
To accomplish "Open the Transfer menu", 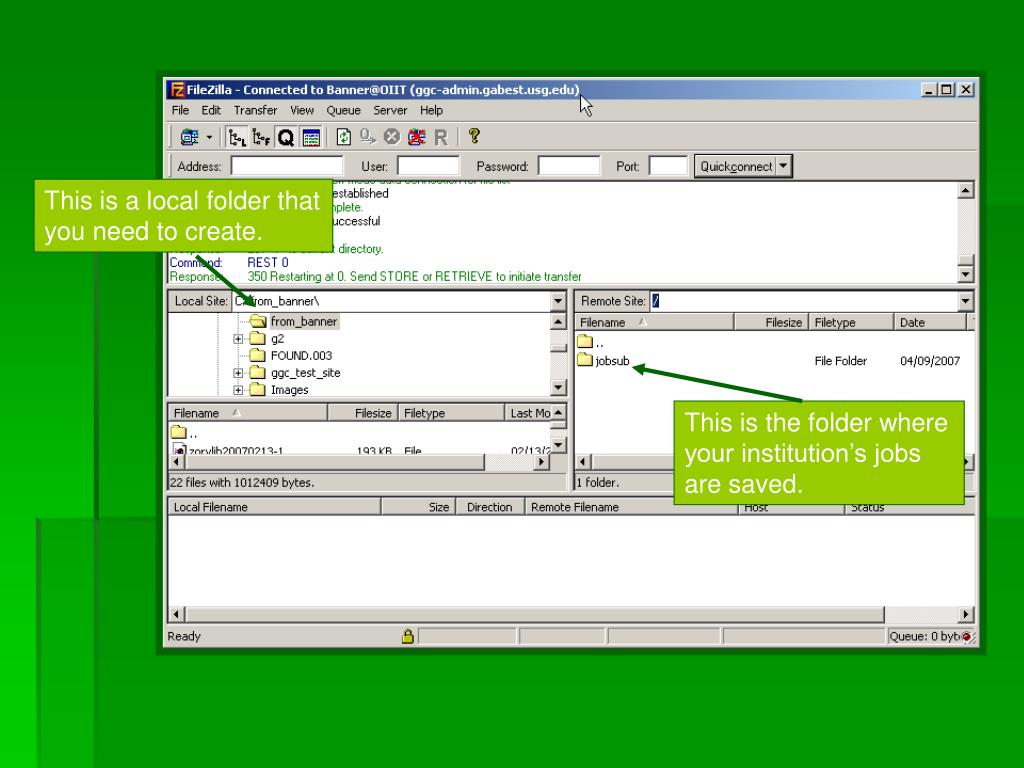I will (255, 110).
